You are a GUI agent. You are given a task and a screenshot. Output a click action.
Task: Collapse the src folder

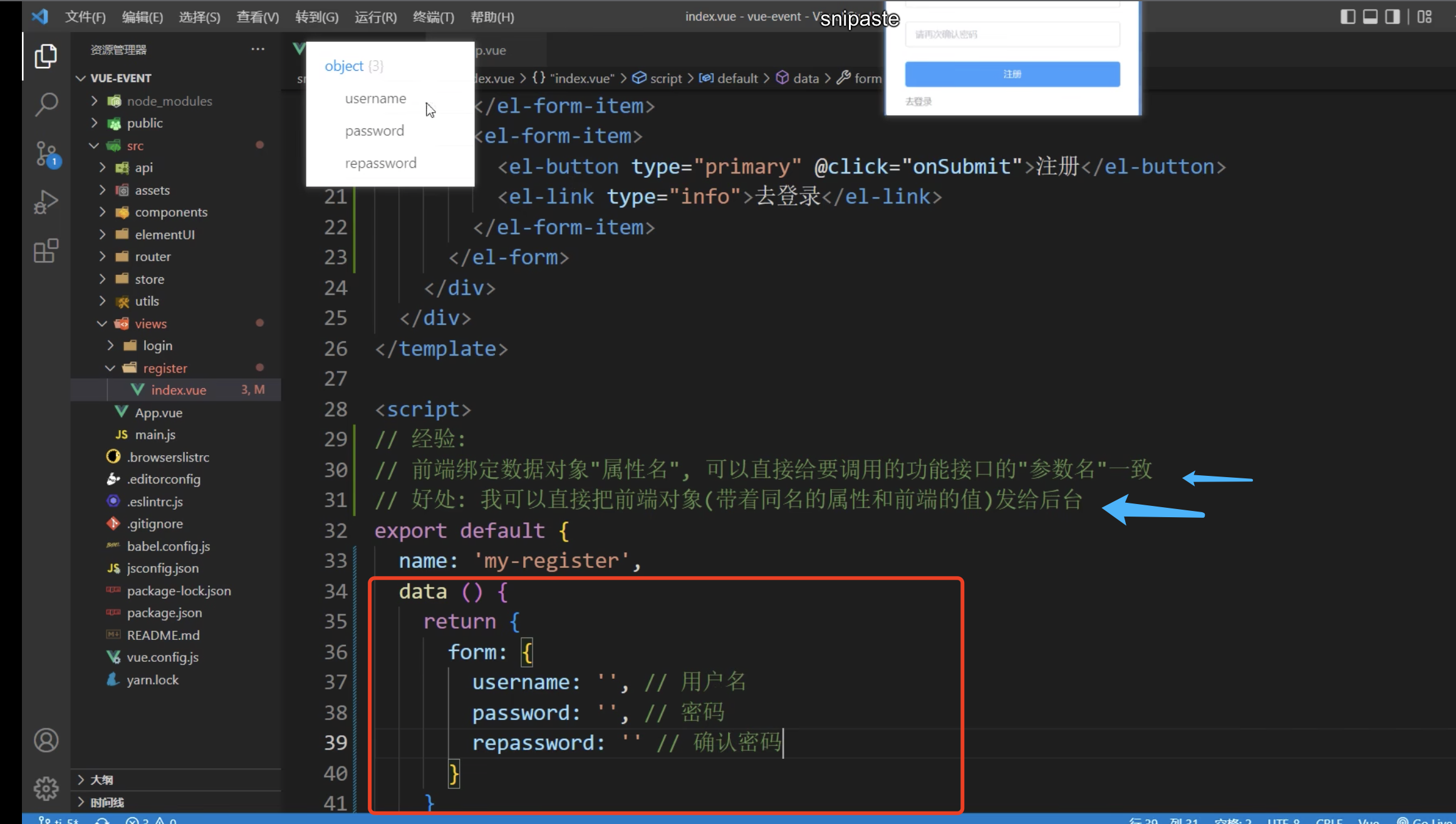point(175,145)
